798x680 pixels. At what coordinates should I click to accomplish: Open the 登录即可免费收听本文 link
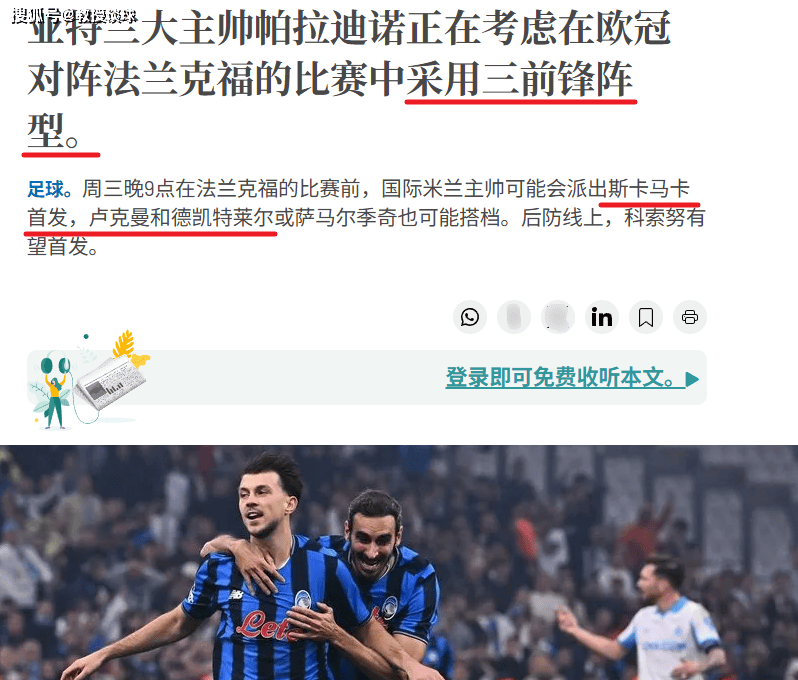click(560, 378)
